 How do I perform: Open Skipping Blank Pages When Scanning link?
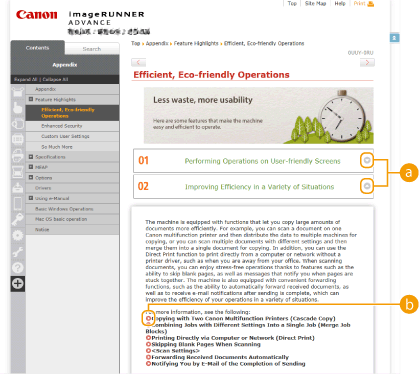point(206,344)
